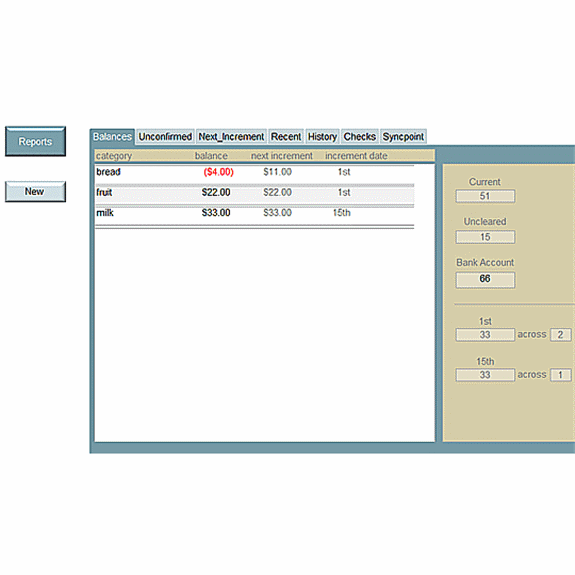575x575 pixels.
Task: Click the Current amount field
Action: coord(485,196)
